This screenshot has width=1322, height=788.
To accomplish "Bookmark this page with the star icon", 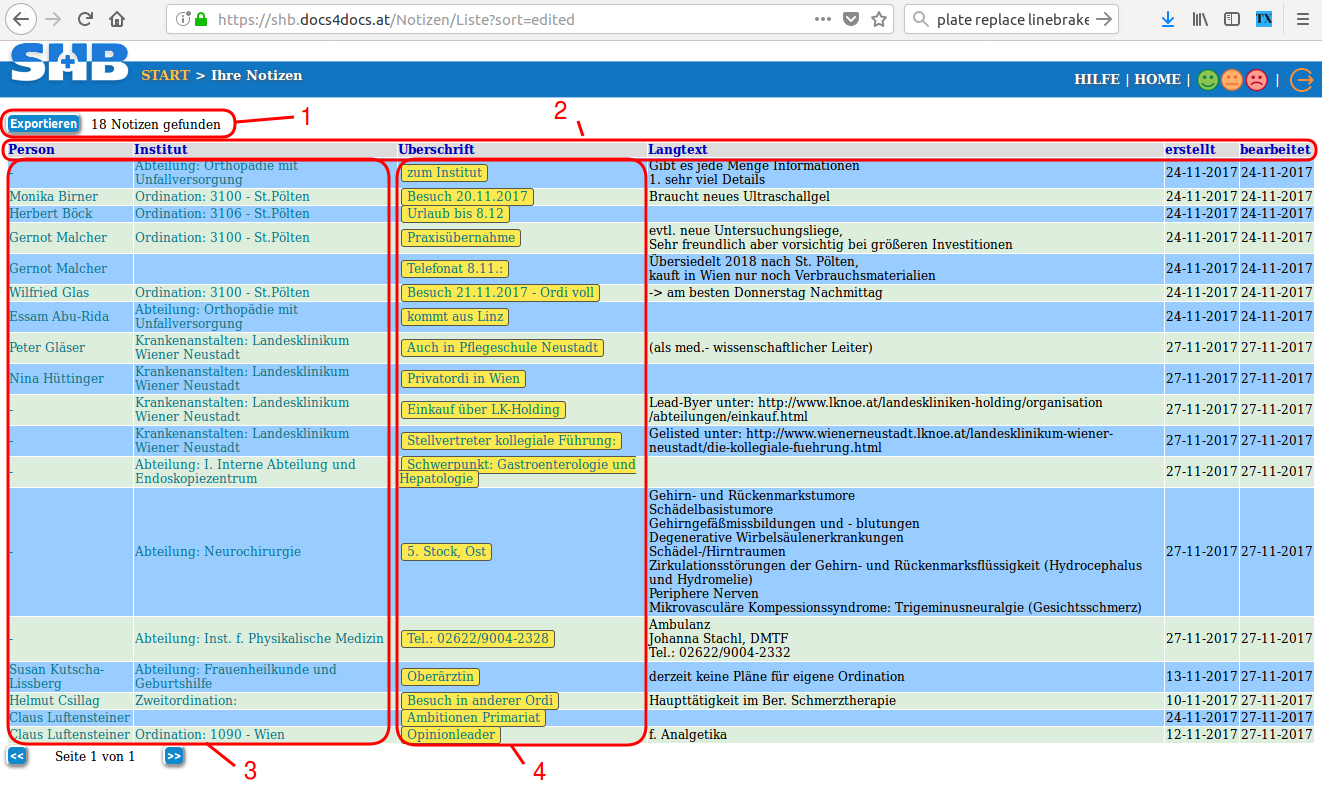I will (x=879, y=19).
